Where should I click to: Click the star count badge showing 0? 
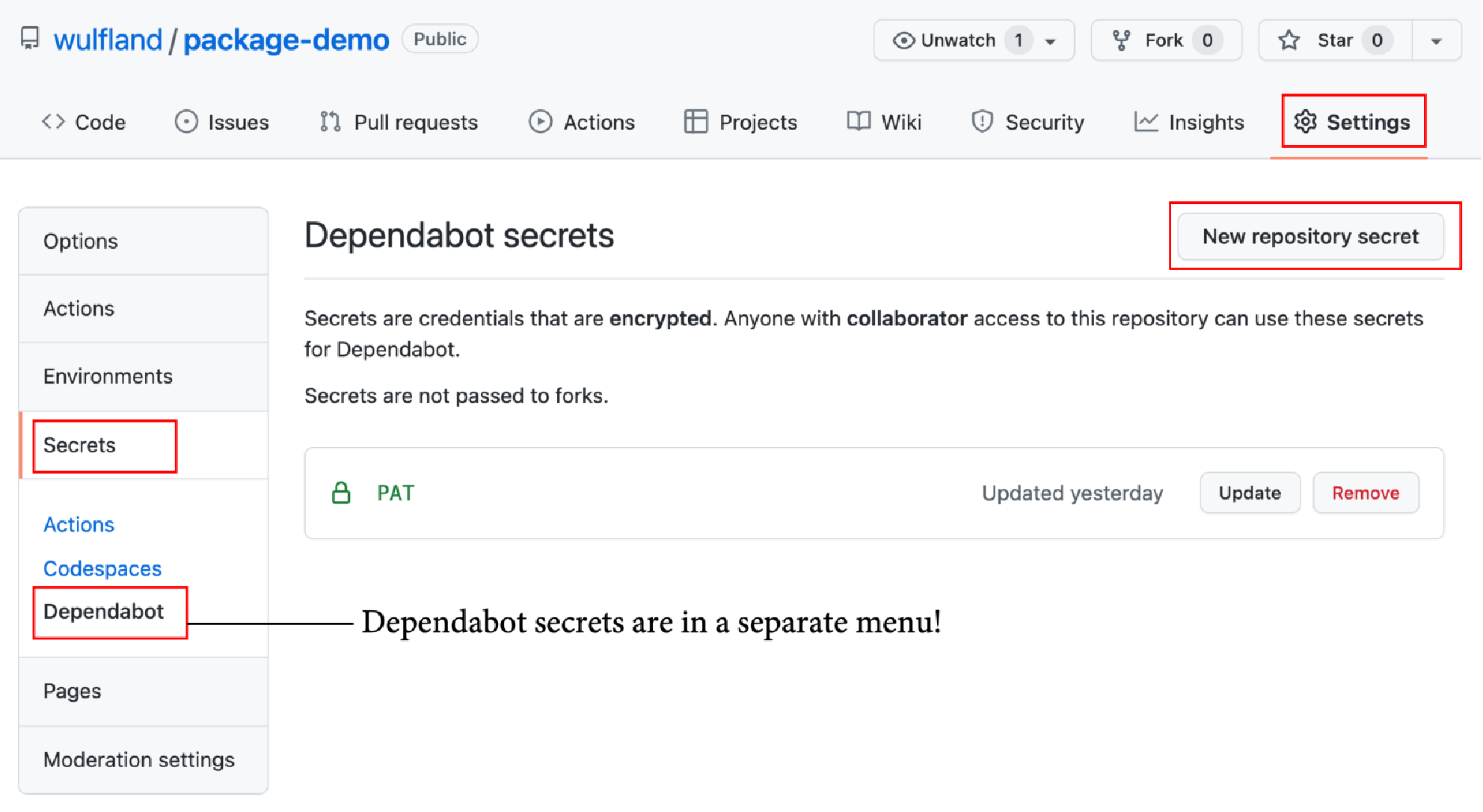coord(1377,40)
